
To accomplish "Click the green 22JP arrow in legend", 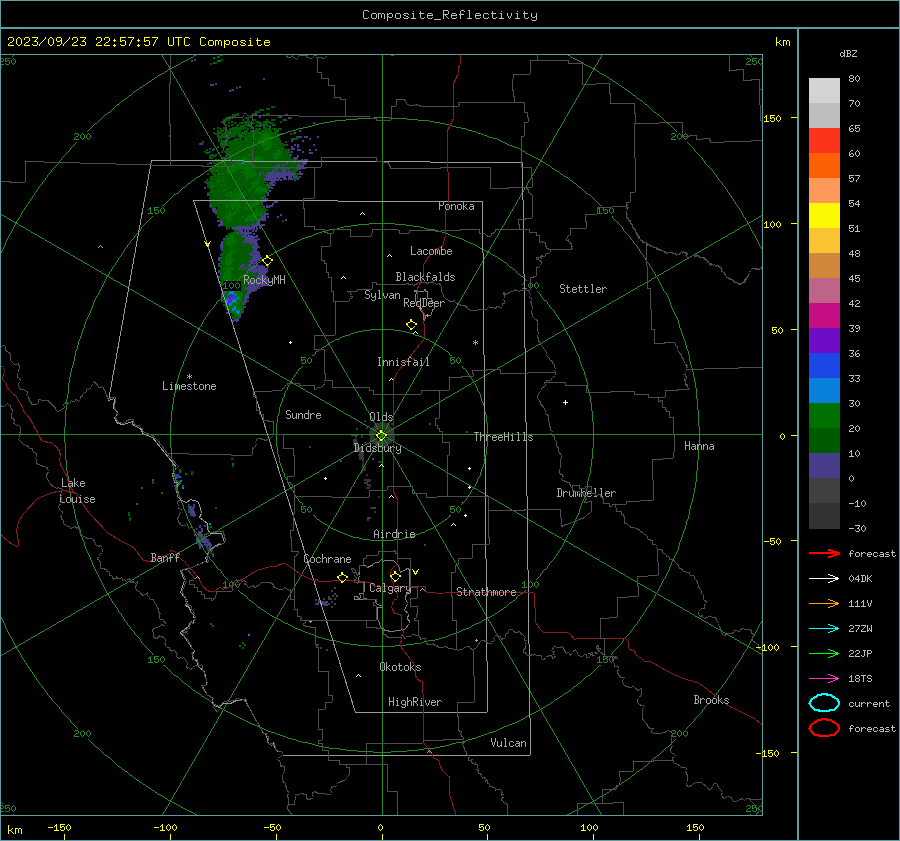I will tap(824, 653).
